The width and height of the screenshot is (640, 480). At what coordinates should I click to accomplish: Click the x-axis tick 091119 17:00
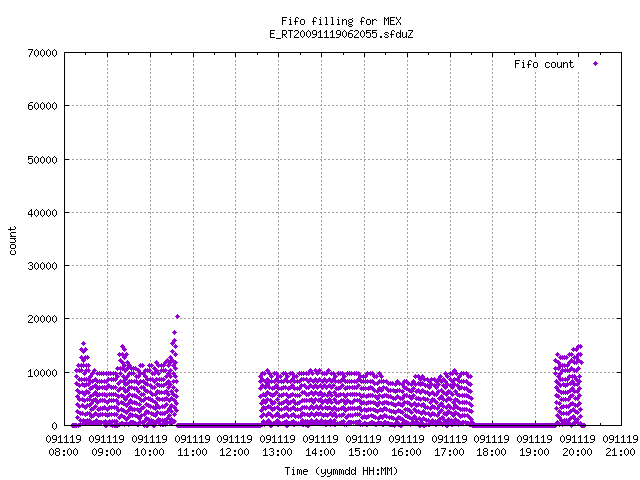pyautogui.click(x=449, y=446)
